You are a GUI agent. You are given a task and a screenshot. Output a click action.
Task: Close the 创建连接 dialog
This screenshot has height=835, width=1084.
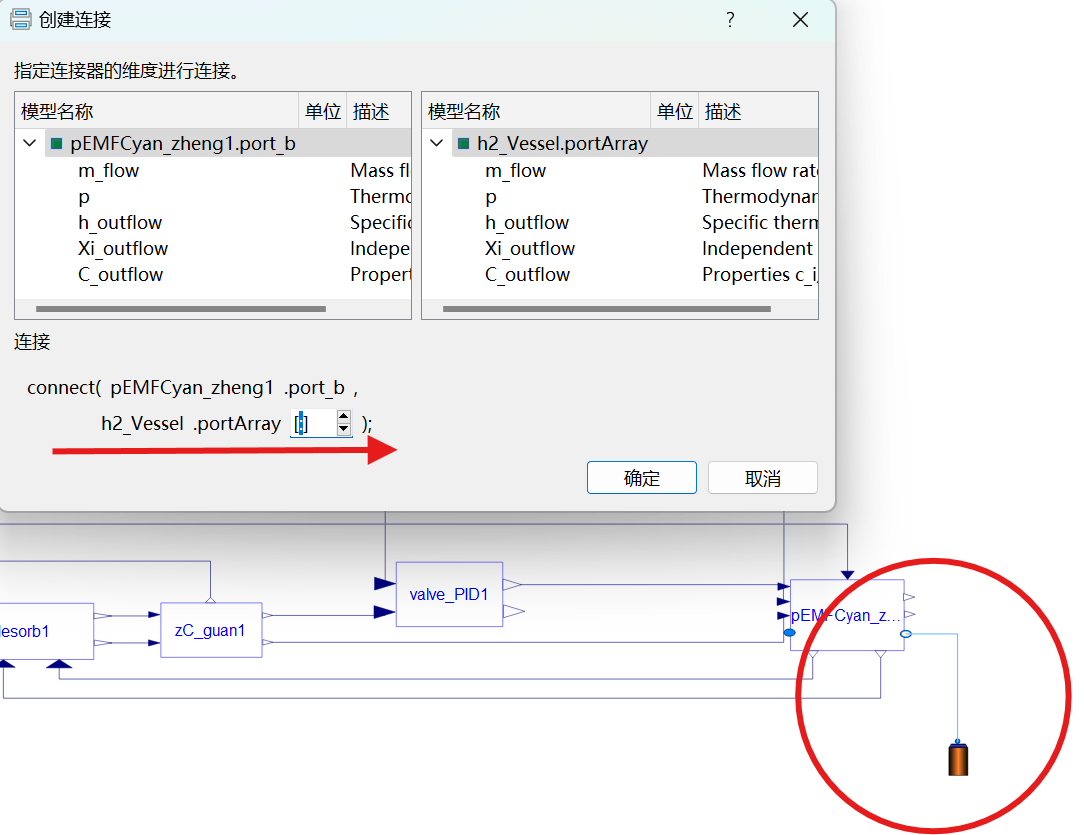pyautogui.click(x=801, y=20)
